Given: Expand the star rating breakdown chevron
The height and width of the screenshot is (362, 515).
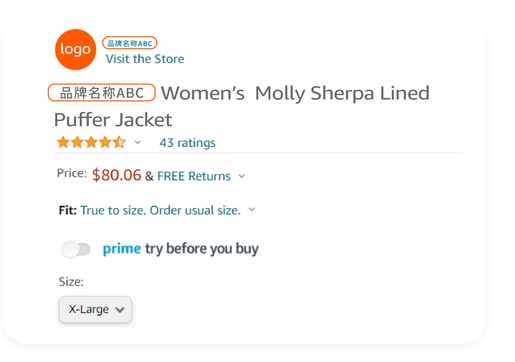Looking at the screenshot, I should point(137,142).
